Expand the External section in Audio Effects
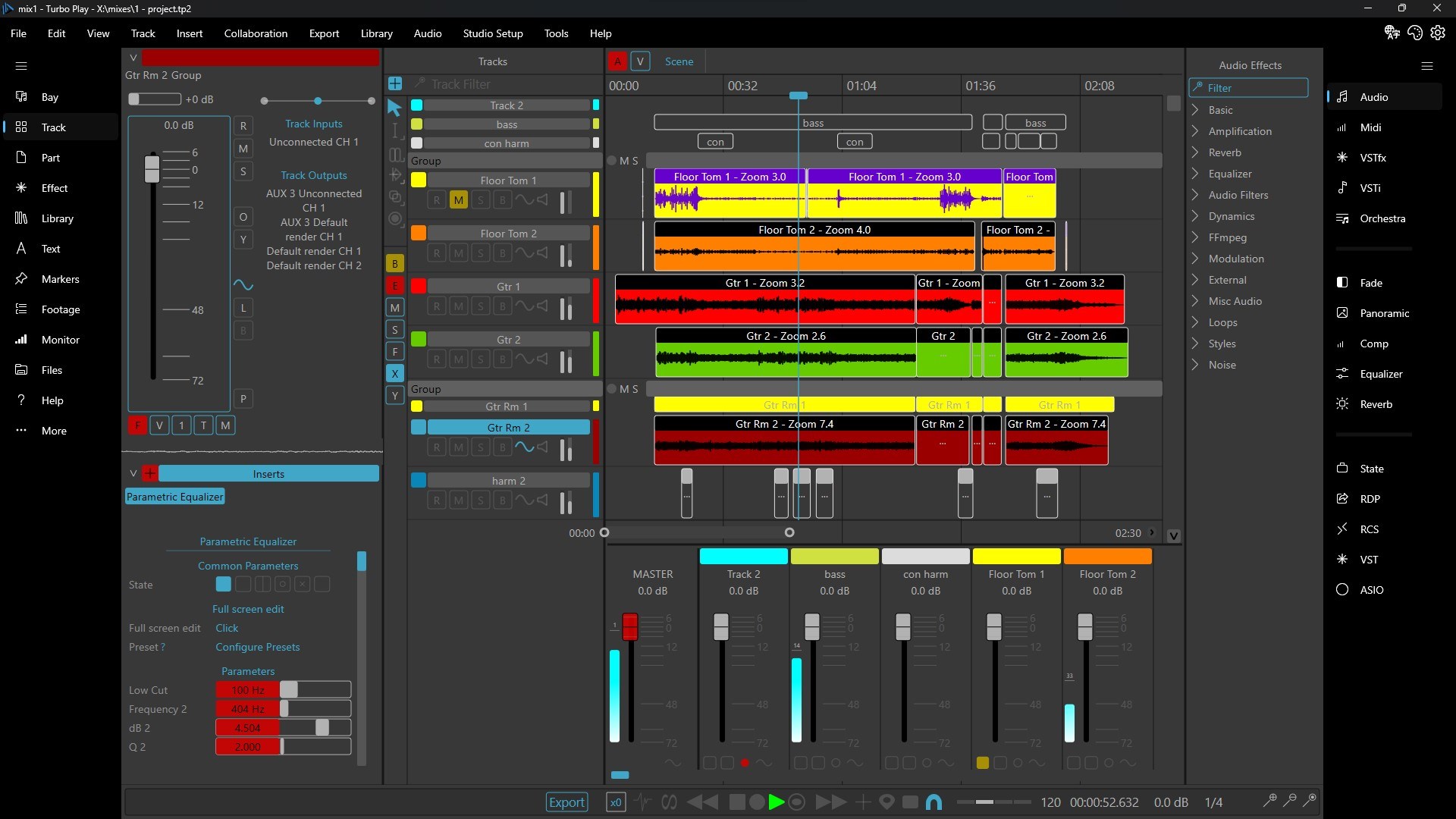The image size is (1456, 819). click(1196, 280)
